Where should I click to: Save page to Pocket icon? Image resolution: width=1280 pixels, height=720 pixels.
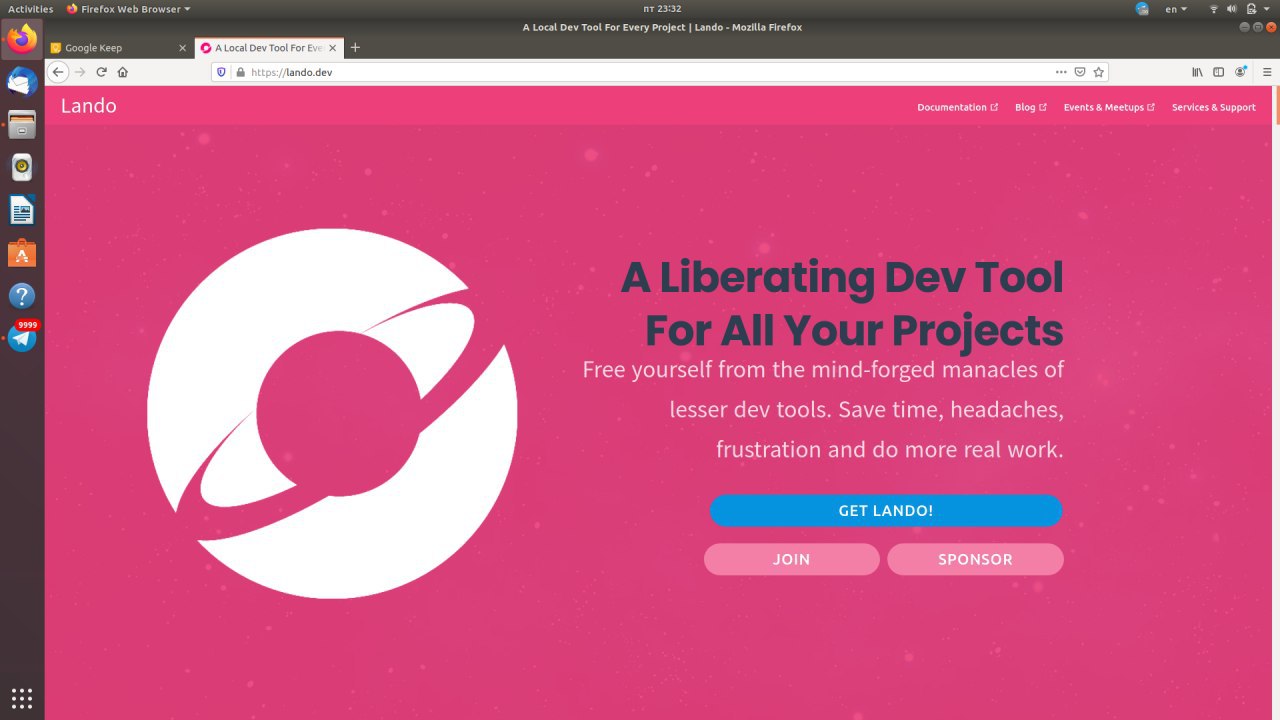[x=1080, y=72]
